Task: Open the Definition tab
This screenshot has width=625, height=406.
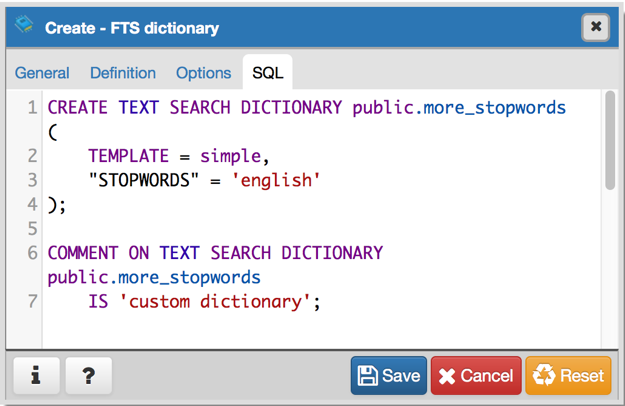Action: click(123, 73)
